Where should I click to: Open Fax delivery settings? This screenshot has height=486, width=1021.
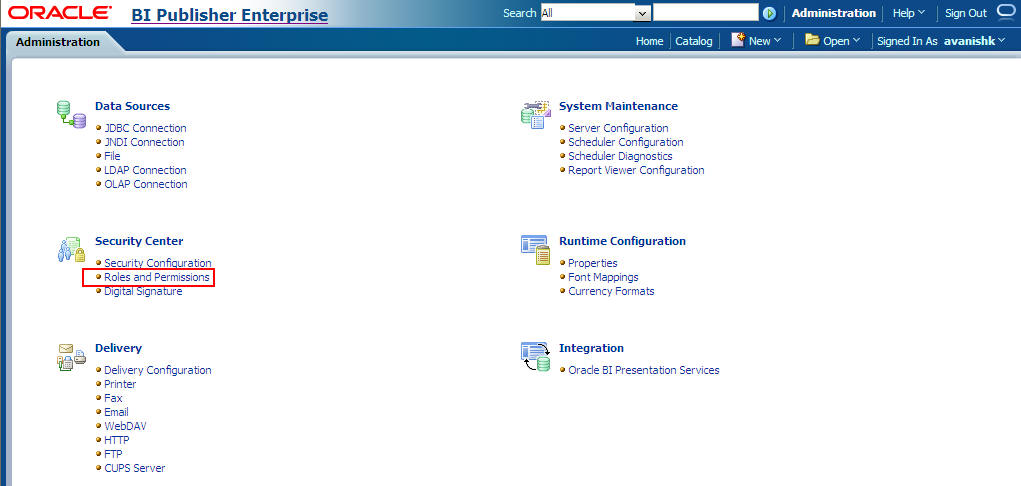113,398
